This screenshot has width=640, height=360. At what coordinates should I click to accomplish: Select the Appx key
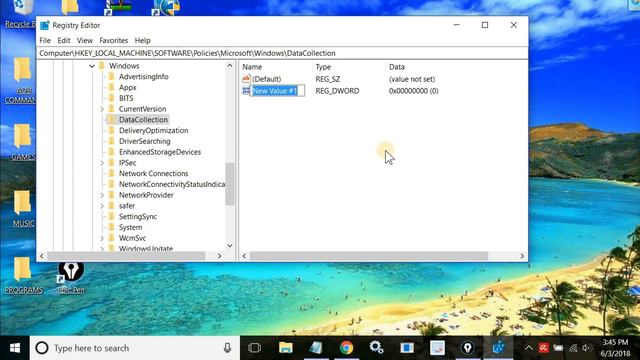tap(127, 87)
